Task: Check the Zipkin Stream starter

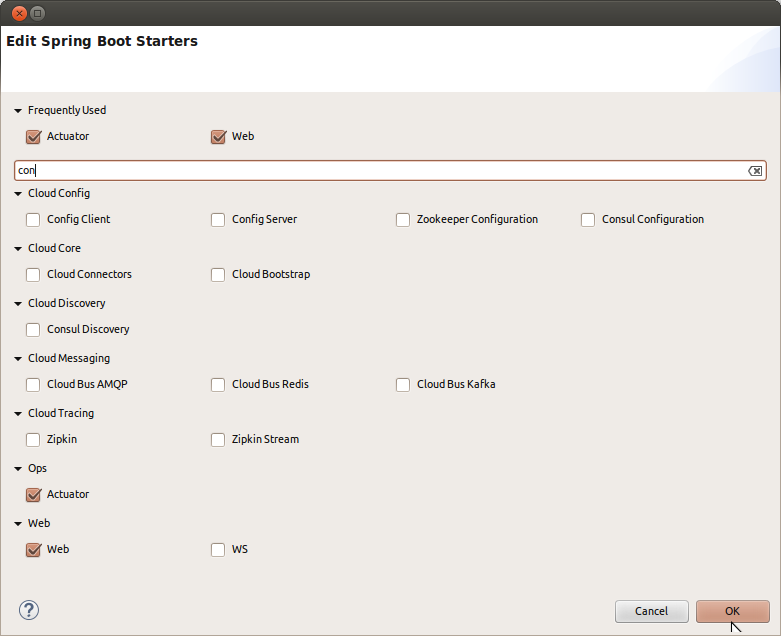Action: pos(218,440)
